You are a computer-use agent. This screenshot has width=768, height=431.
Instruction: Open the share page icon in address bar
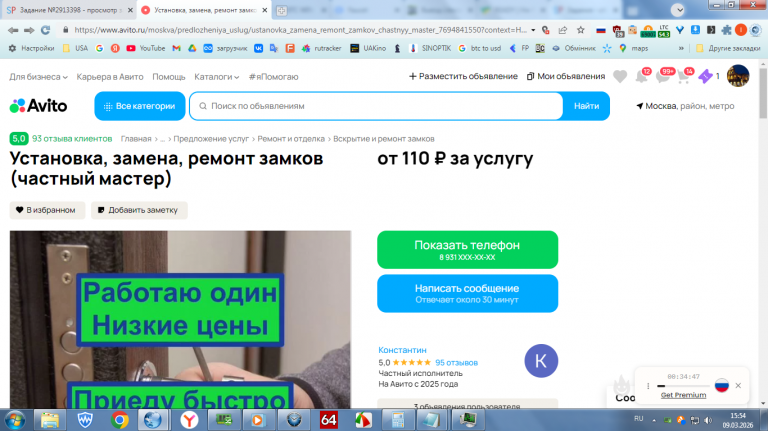pos(563,30)
